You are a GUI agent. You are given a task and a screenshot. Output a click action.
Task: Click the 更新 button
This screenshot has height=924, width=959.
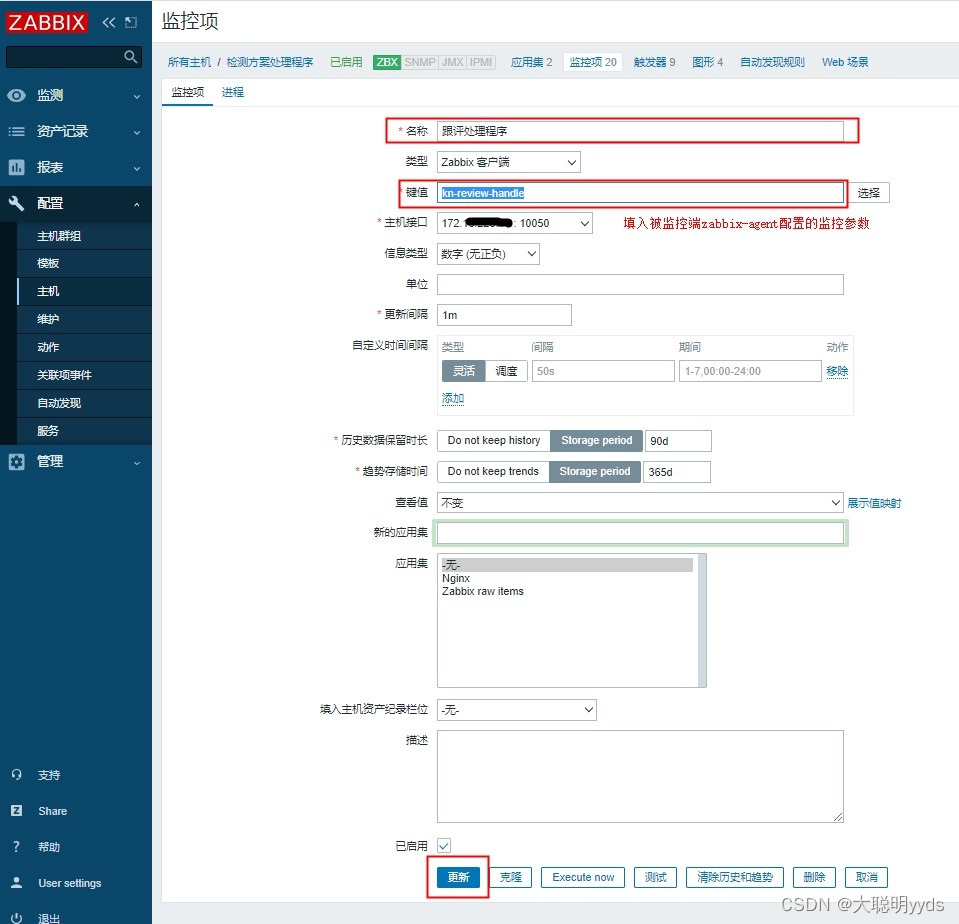(x=458, y=877)
